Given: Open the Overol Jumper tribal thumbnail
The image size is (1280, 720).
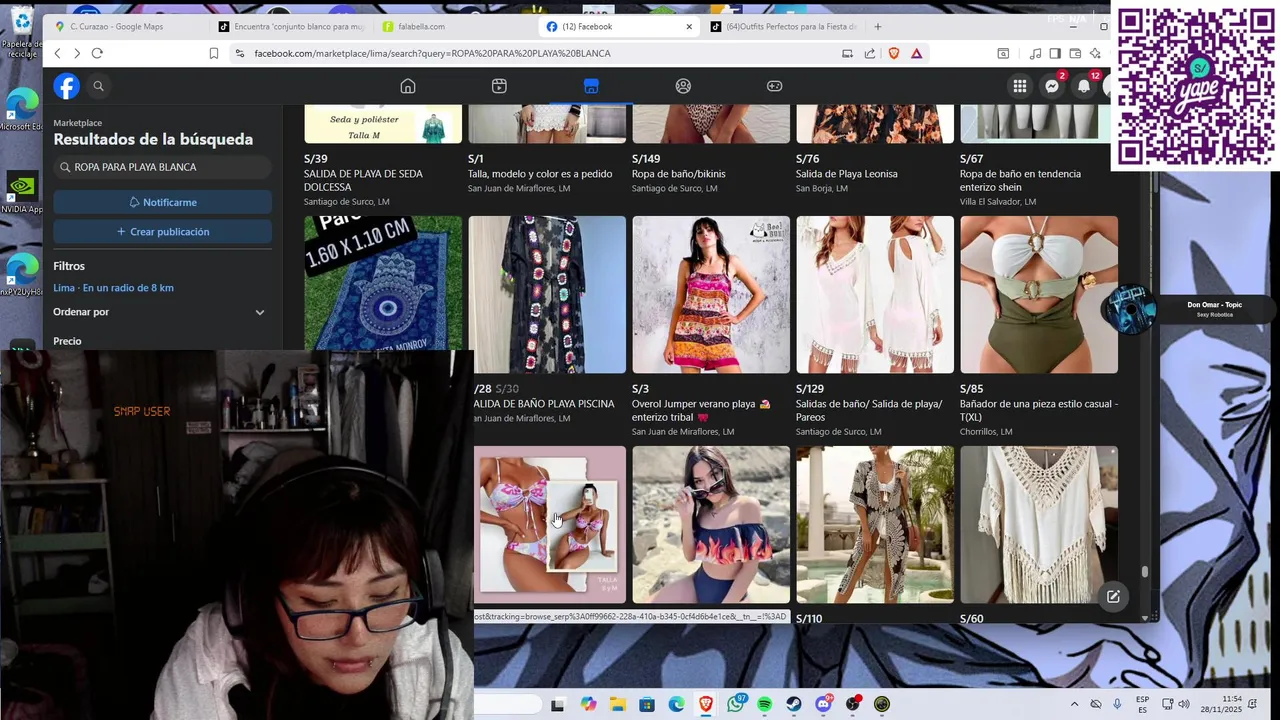Looking at the screenshot, I should click(x=711, y=295).
